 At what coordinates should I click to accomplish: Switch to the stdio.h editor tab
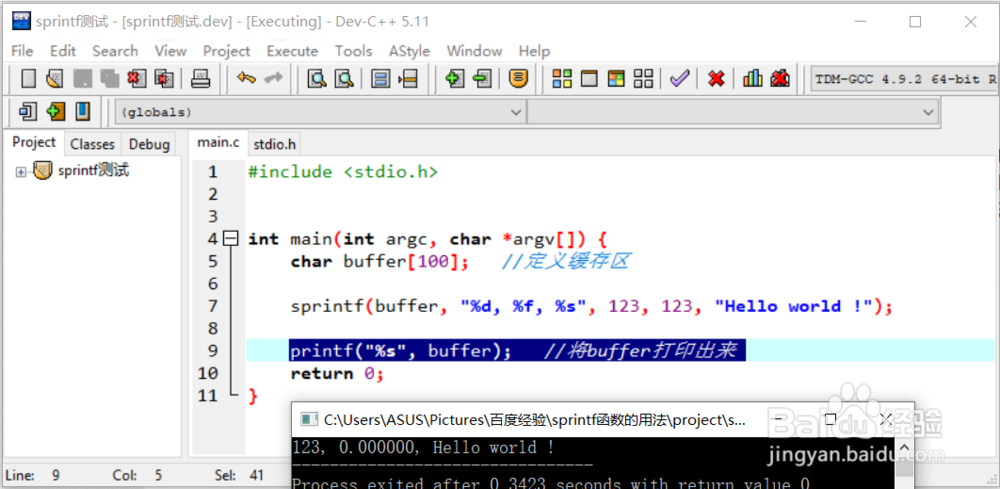275,144
